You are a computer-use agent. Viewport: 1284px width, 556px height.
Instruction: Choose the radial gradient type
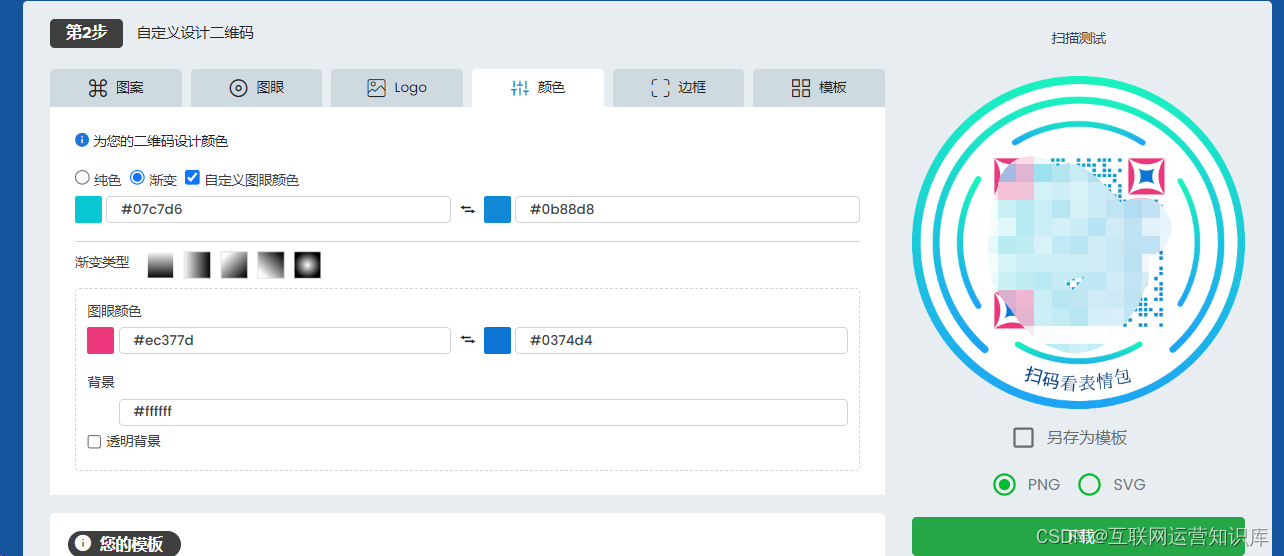click(x=307, y=264)
